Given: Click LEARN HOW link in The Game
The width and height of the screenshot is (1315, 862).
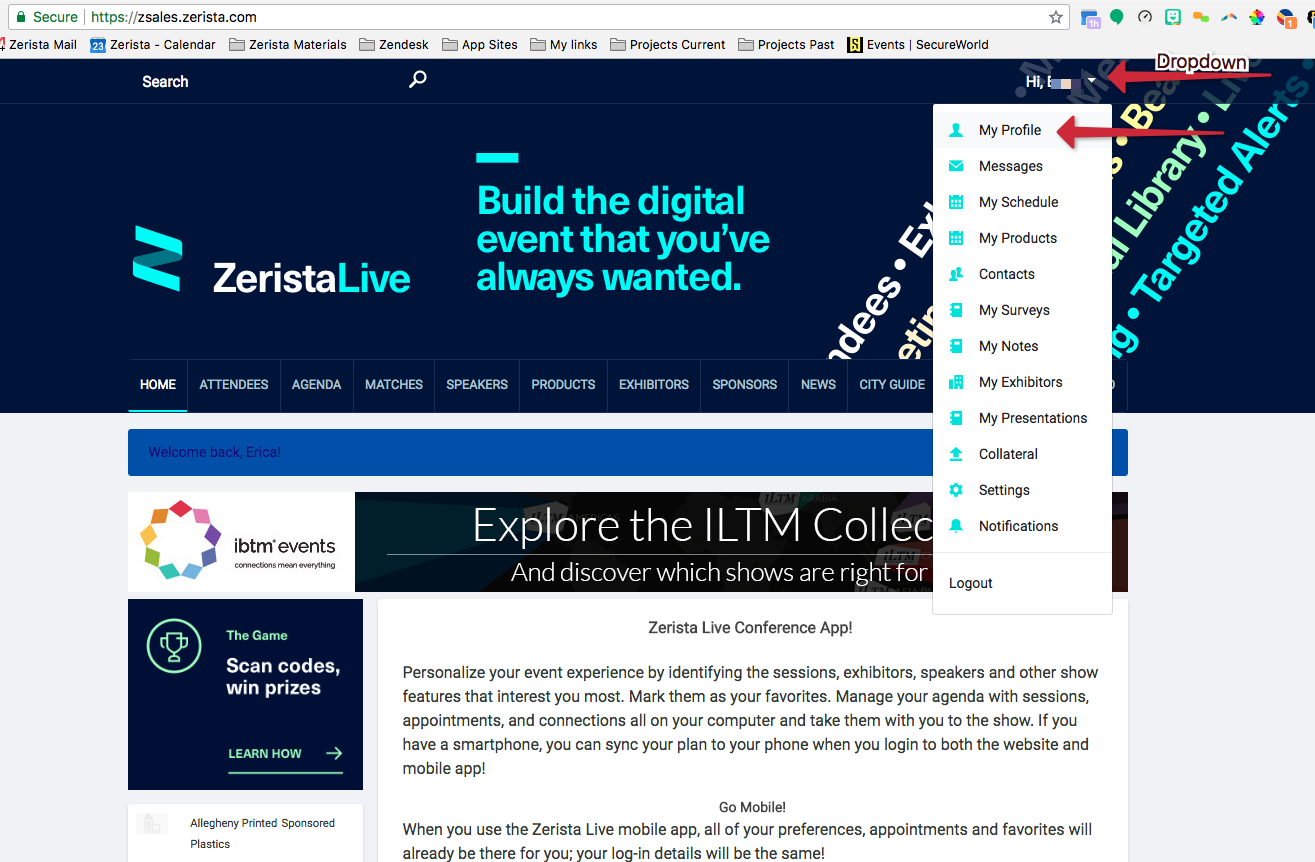Looking at the screenshot, I should point(285,754).
